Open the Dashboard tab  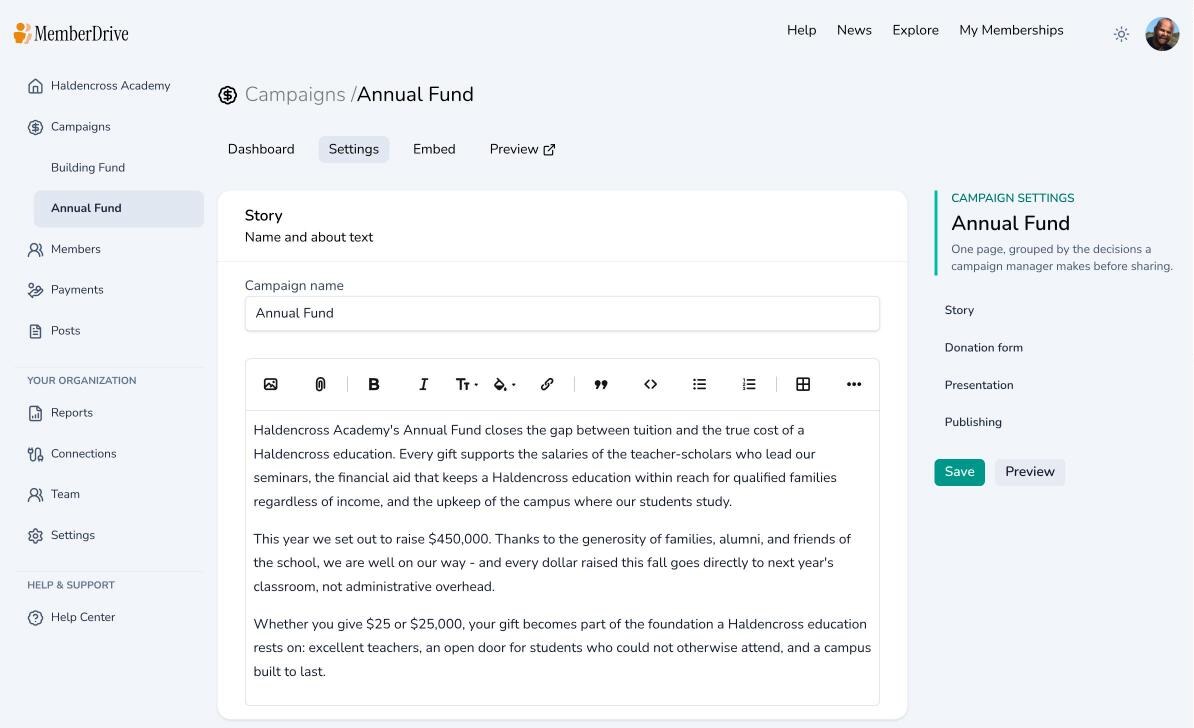[261, 149]
